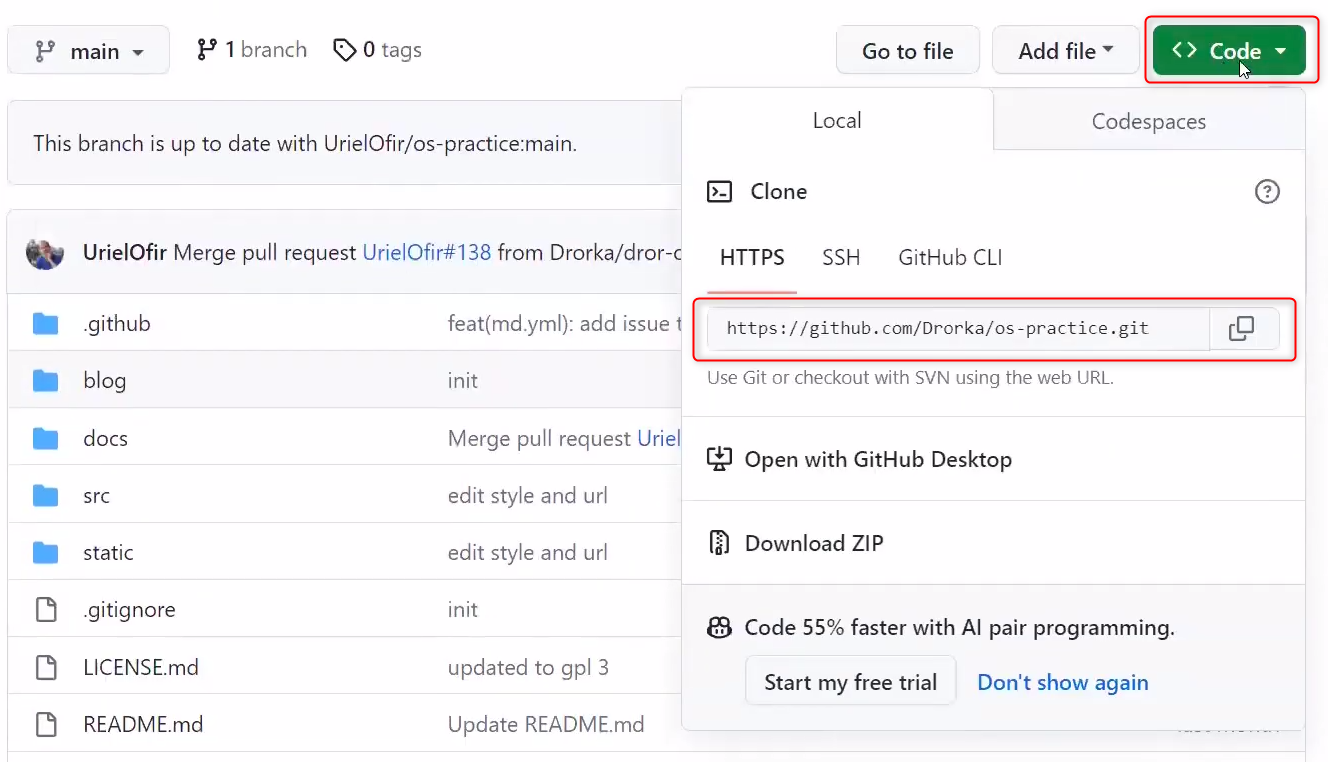Open the UrielOfir#138 pull request link
Screen dimensions: 1328x762
[427, 253]
